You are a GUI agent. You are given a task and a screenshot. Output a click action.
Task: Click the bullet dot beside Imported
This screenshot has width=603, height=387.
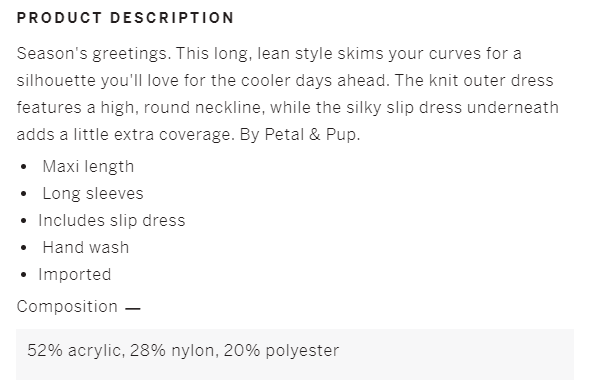point(24,275)
